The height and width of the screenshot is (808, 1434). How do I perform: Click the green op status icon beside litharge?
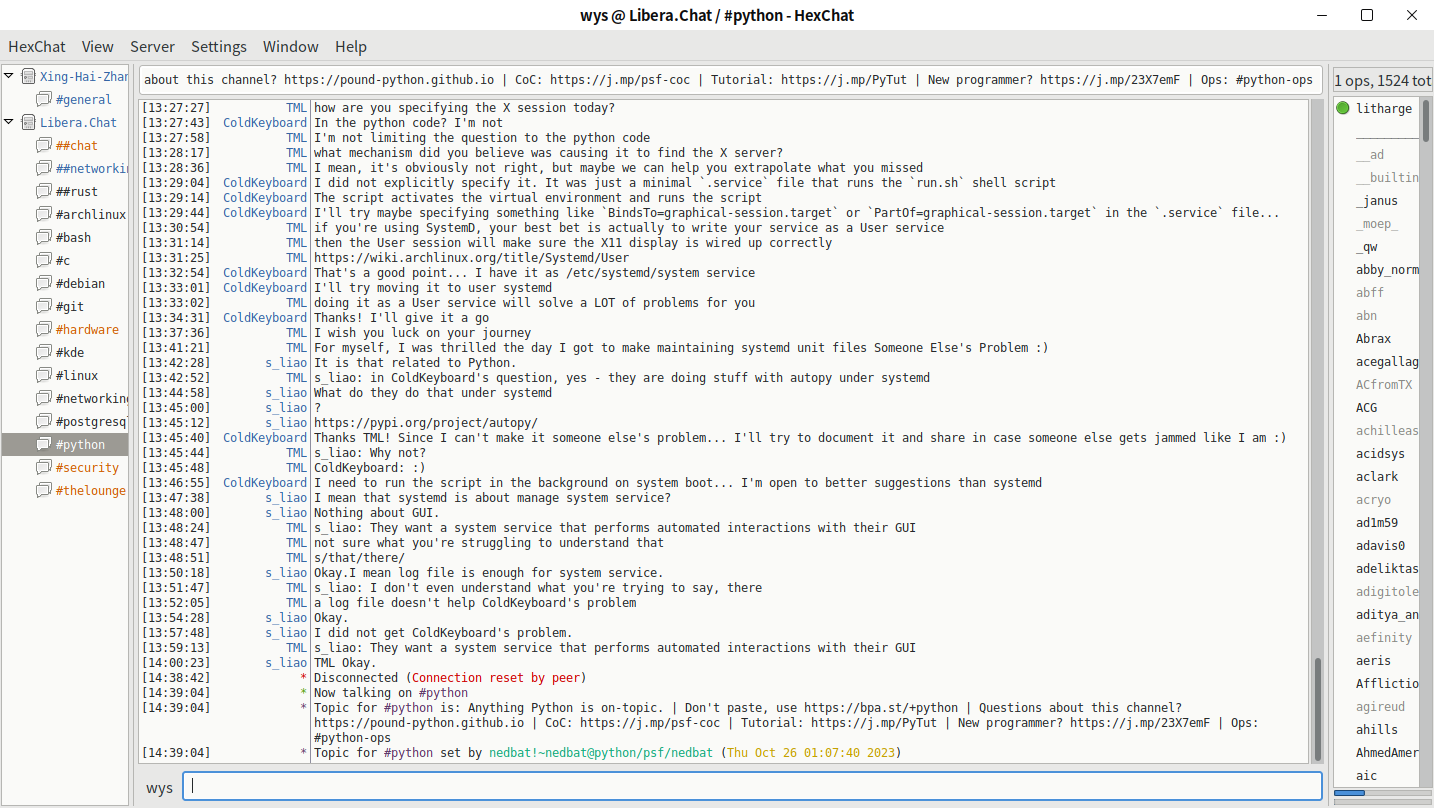click(x=1343, y=109)
